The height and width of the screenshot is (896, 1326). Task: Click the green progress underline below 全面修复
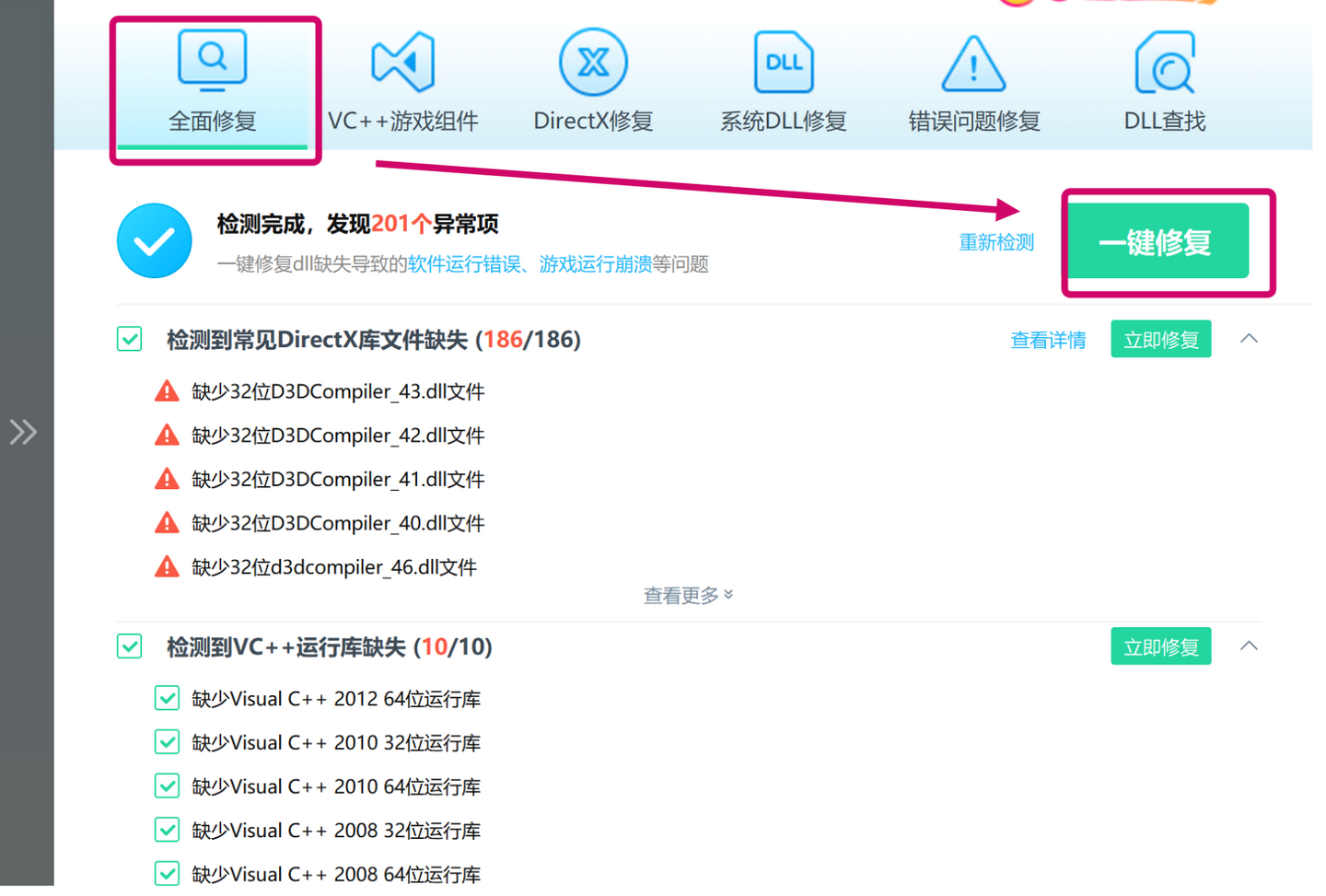213,145
